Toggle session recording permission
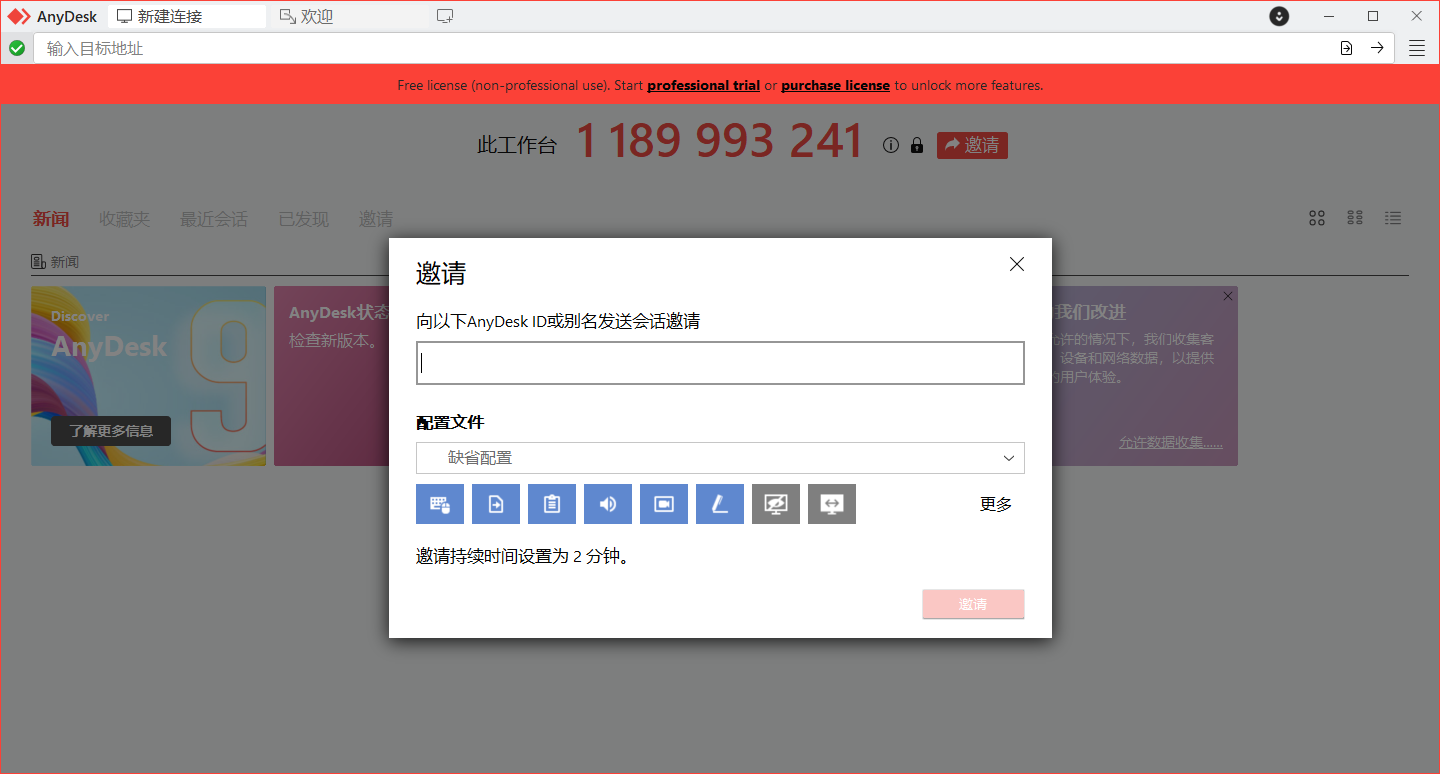The width and height of the screenshot is (1440, 774). [x=664, y=504]
